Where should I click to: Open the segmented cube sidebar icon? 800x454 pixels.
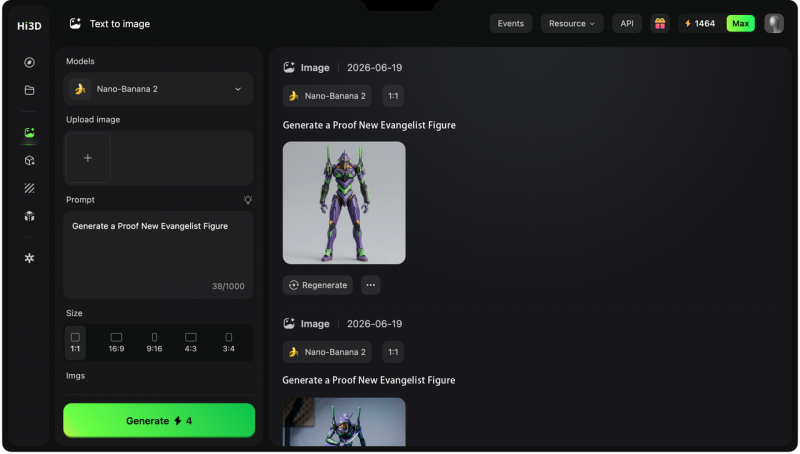point(30,216)
